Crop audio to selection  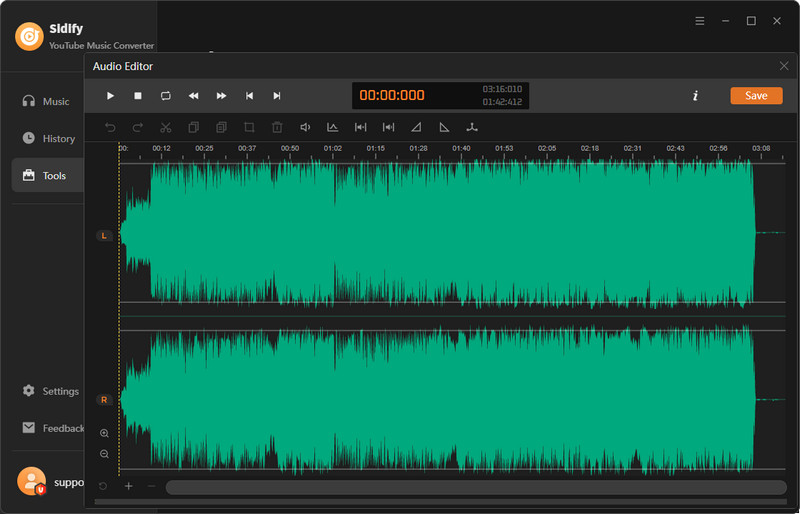tap(249, 127)
